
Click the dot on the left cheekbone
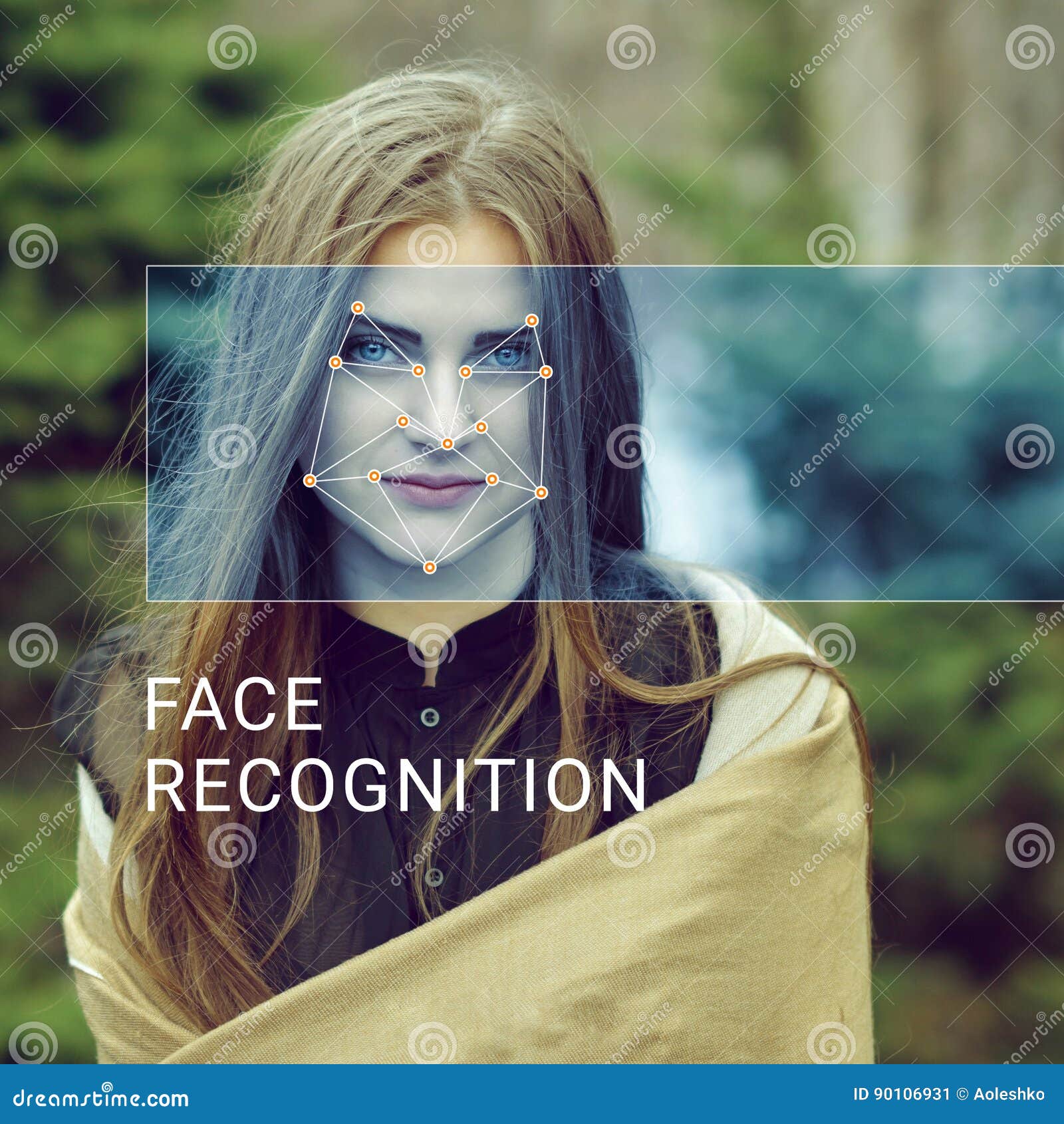[x=403, y=422]
